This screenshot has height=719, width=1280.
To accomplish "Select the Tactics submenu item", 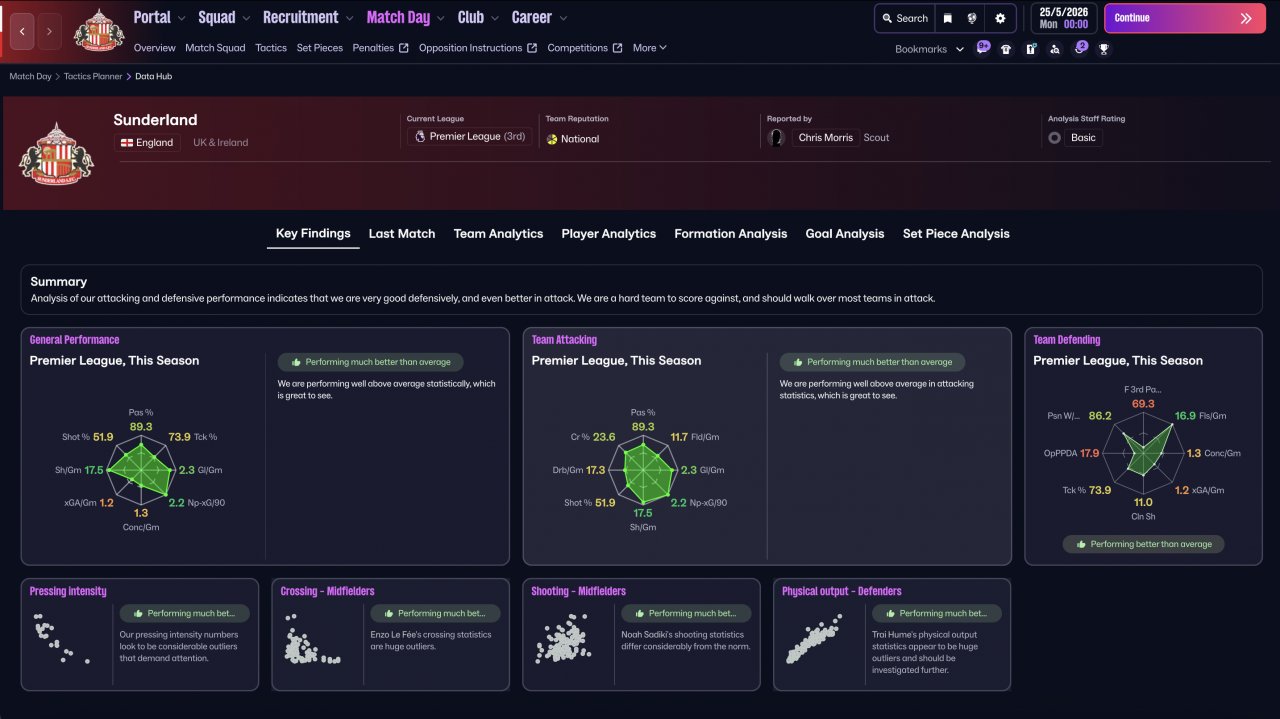I will coord(271,48).
